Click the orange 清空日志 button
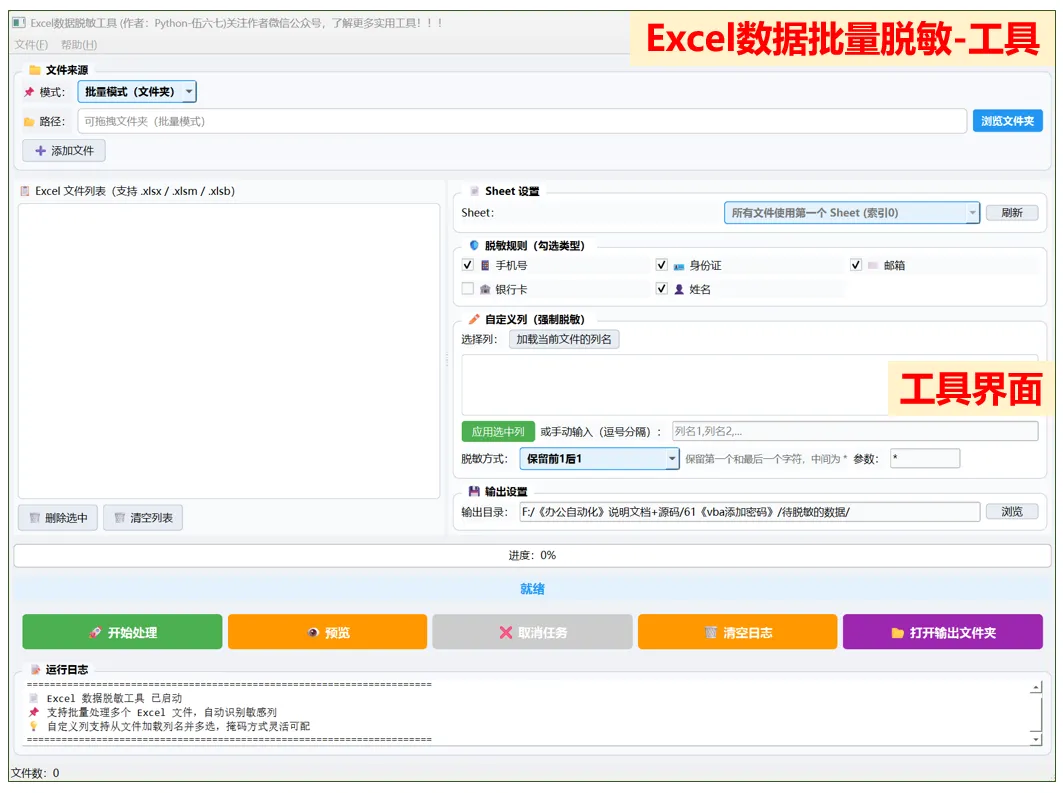The image size is (1063, 793). tap(738, 632)
